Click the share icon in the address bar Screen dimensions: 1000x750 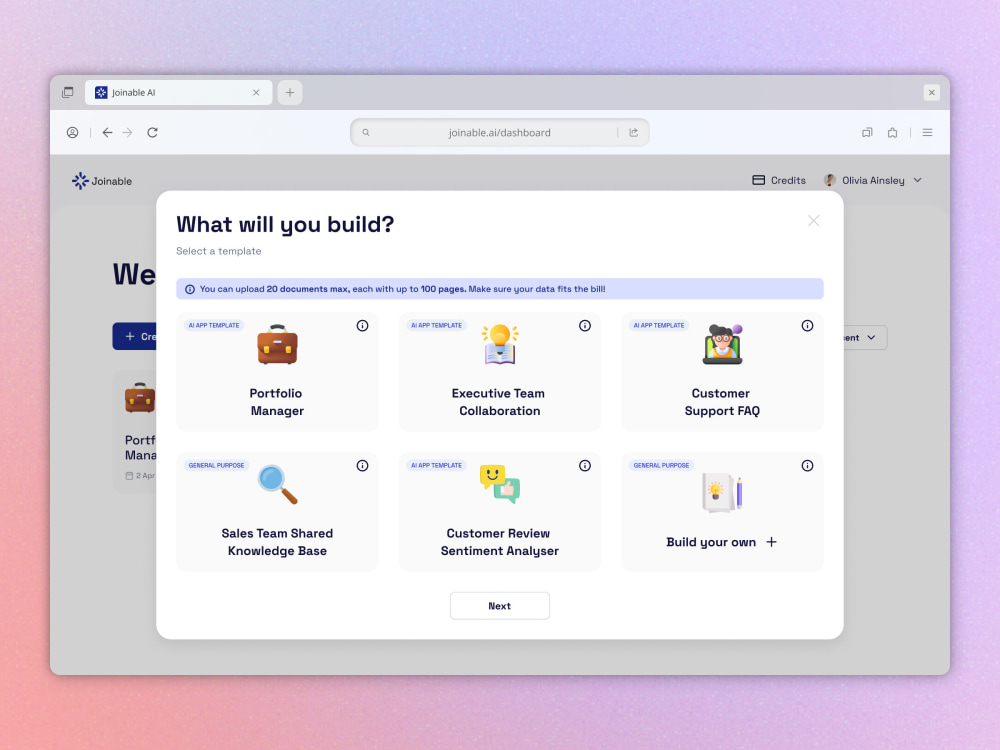coord(633,133)
